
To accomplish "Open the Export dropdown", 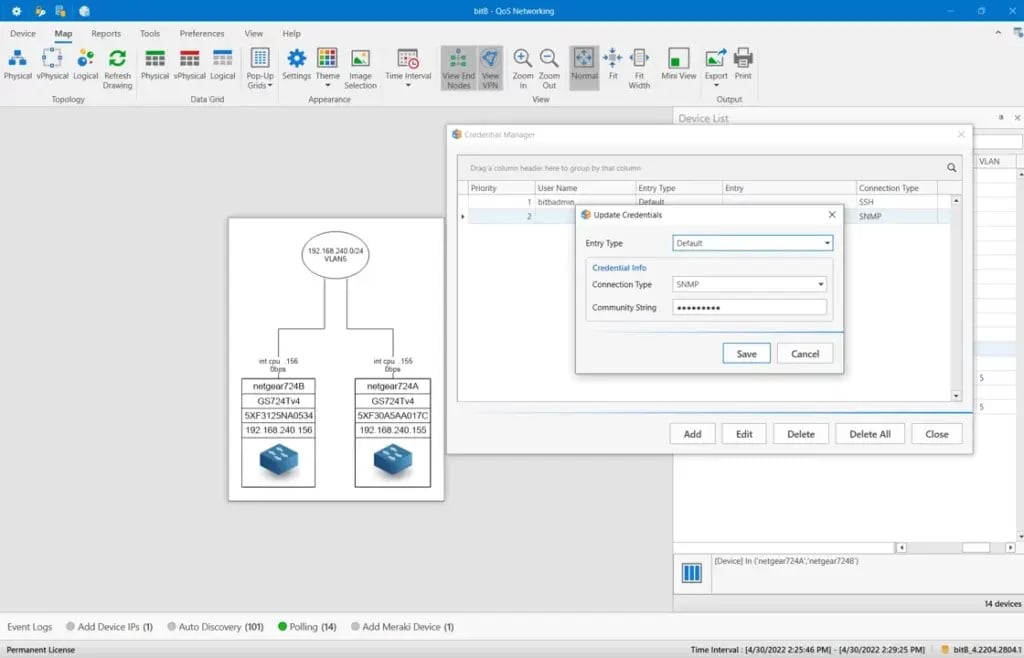I will point(716,68).
